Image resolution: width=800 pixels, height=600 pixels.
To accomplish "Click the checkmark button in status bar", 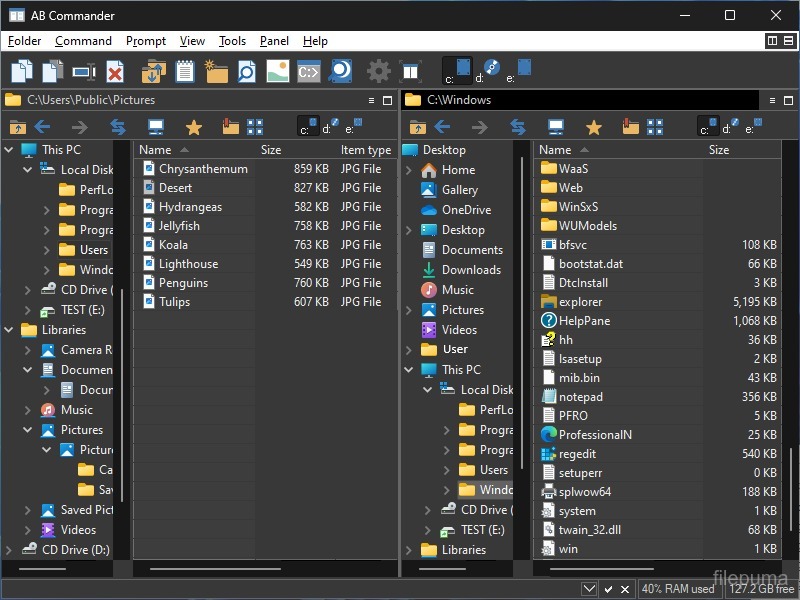I will [608, 589].
